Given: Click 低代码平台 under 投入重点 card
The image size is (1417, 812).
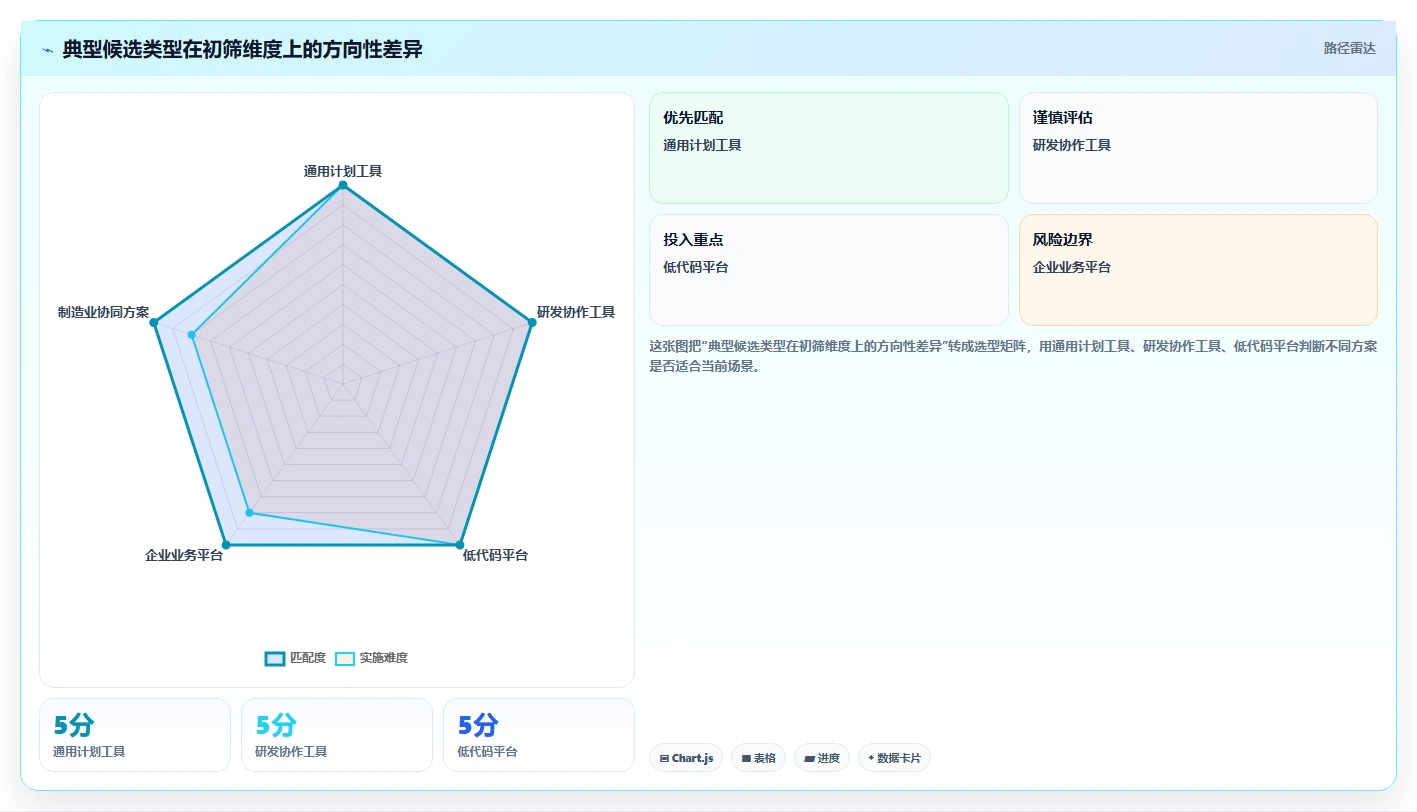Looking at the screenshot, I should (696, 267).
